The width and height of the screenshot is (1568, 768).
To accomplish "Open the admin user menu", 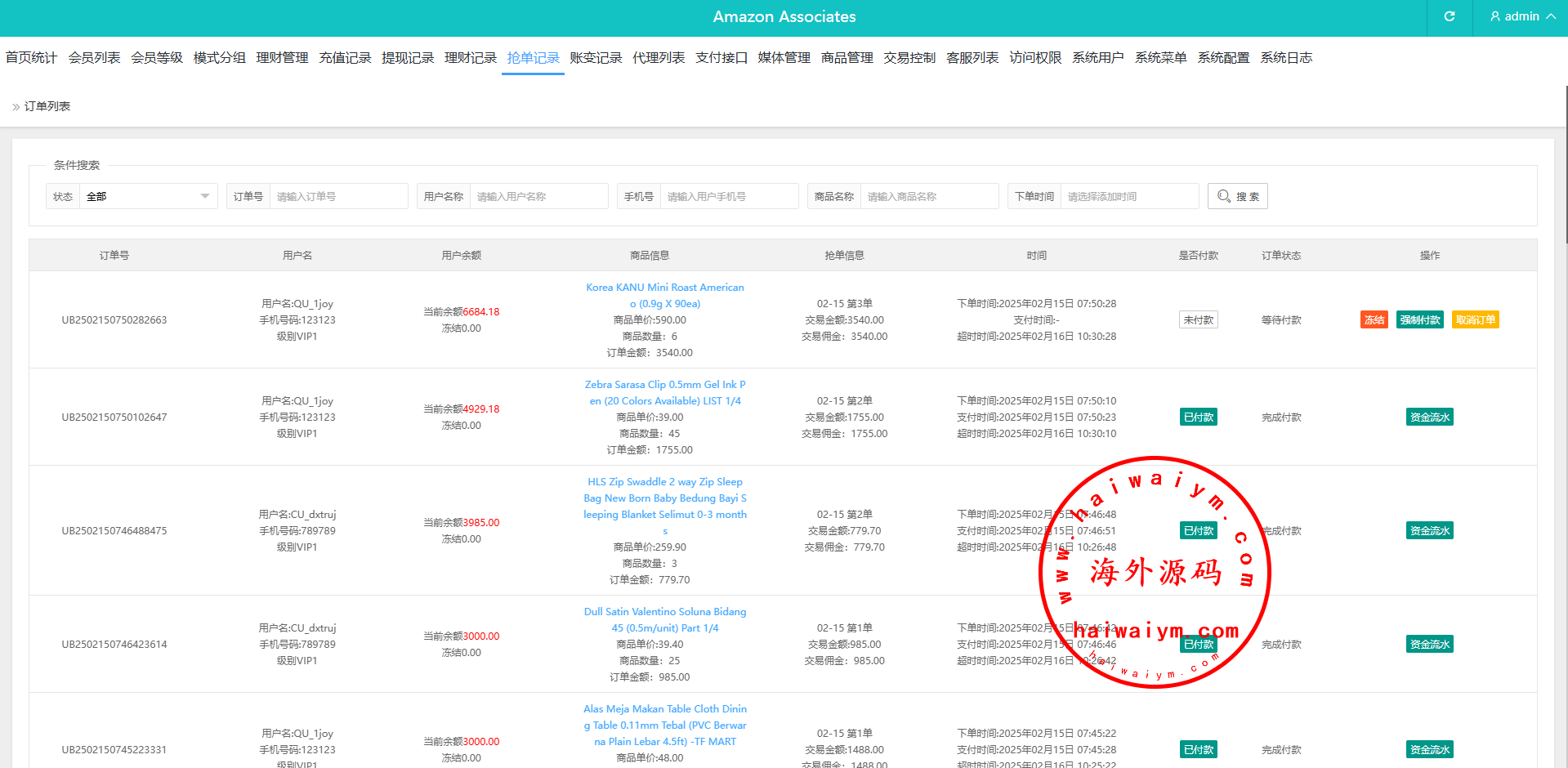I will tap(1521, 16).
